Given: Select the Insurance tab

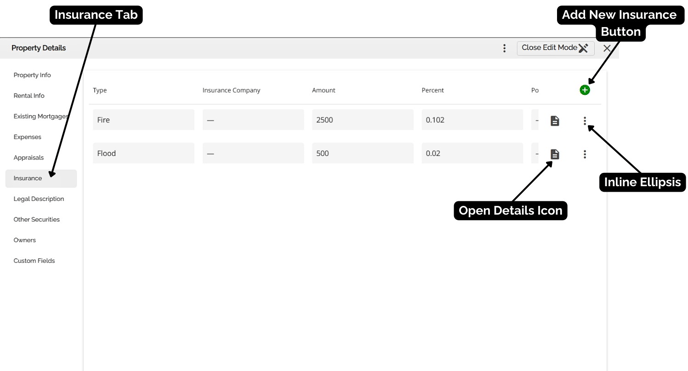Looking at the screenshot, I should click(x=41, y=178).
